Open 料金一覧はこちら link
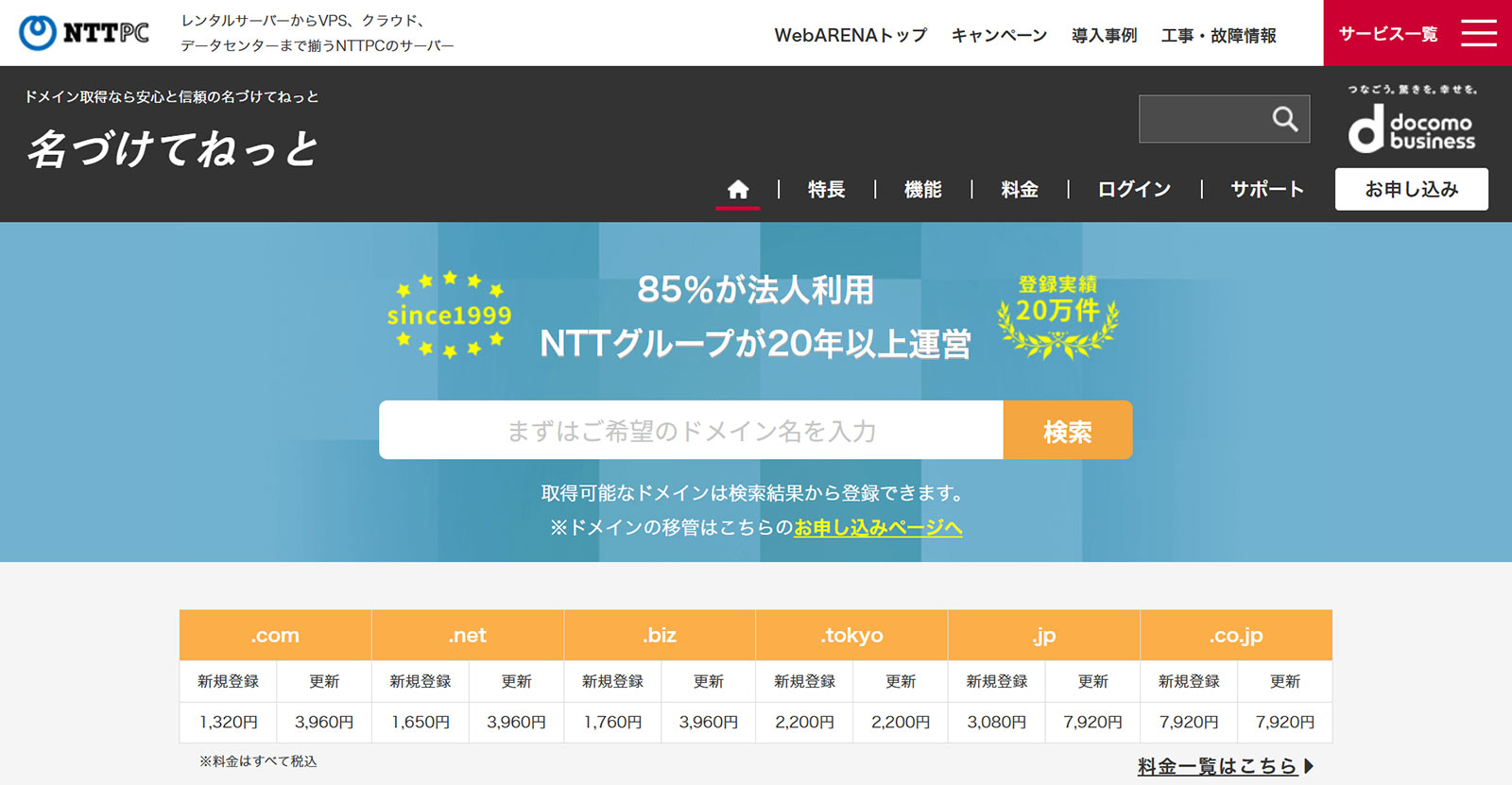This screenshot has height=785, width=1512. coord(1217,766)
